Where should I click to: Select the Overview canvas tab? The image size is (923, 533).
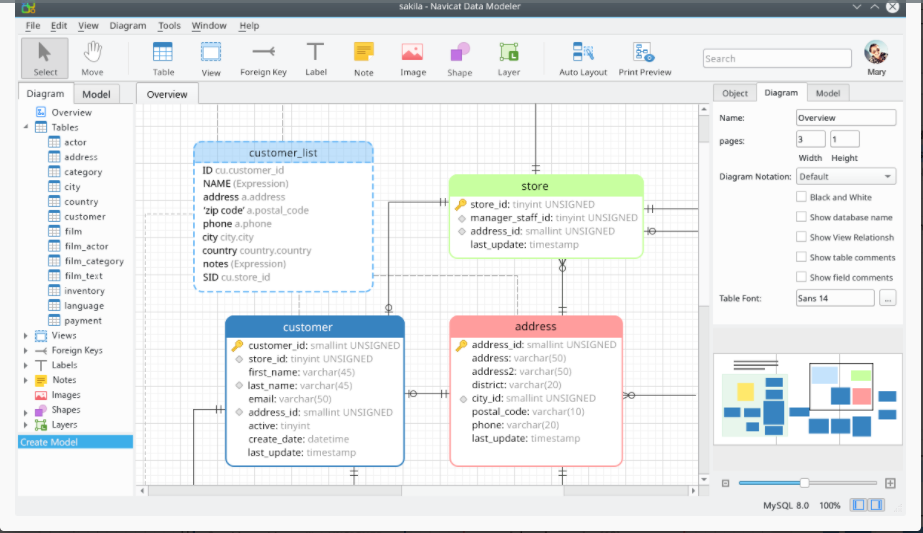167,94
